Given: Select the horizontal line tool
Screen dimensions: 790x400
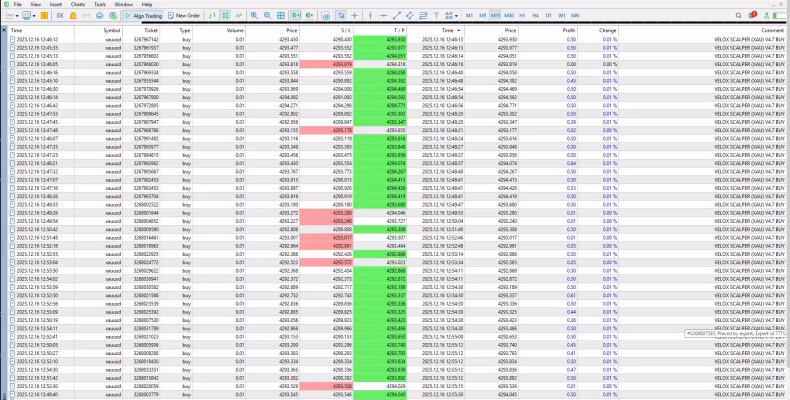Looking at the screenshot, I should (383, 16).
